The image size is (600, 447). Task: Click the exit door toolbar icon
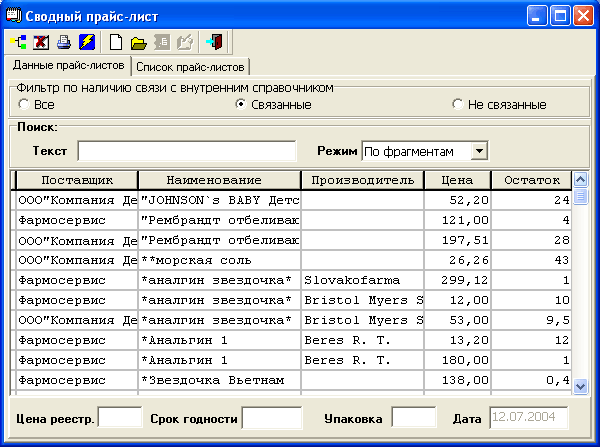click(215, 42)
